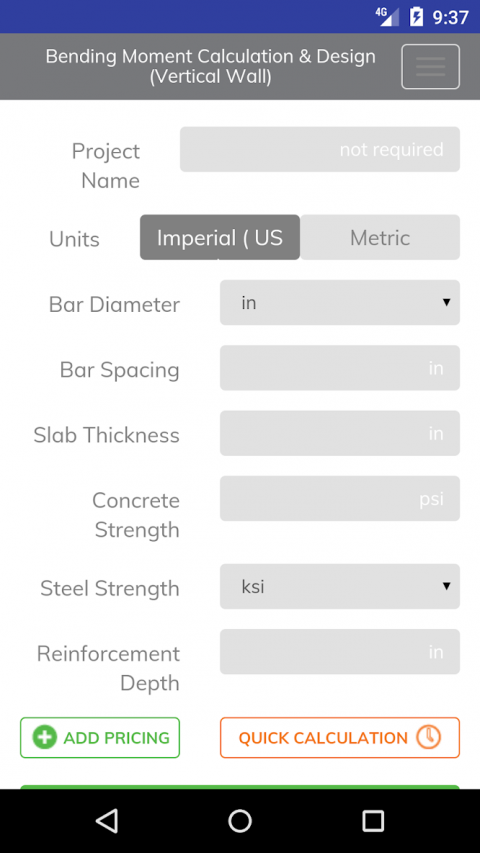The width and height of the screenshot is (480, 853).
Task: Tap the clock icon in Quick Calculation
Action: point(428,737)
